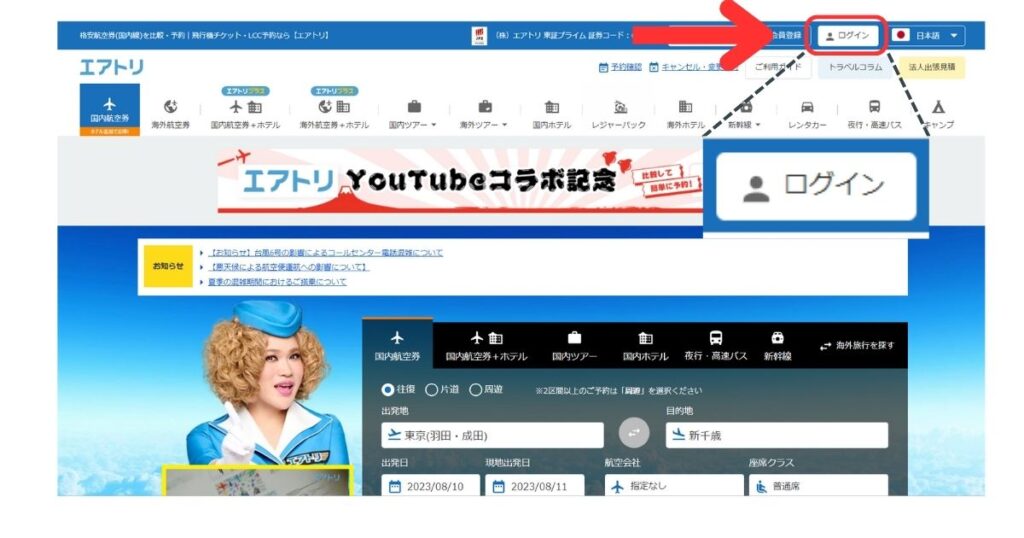Click the yellow お知らせ label
Viewport: 1024px width, 538px height.
[168, 266]
